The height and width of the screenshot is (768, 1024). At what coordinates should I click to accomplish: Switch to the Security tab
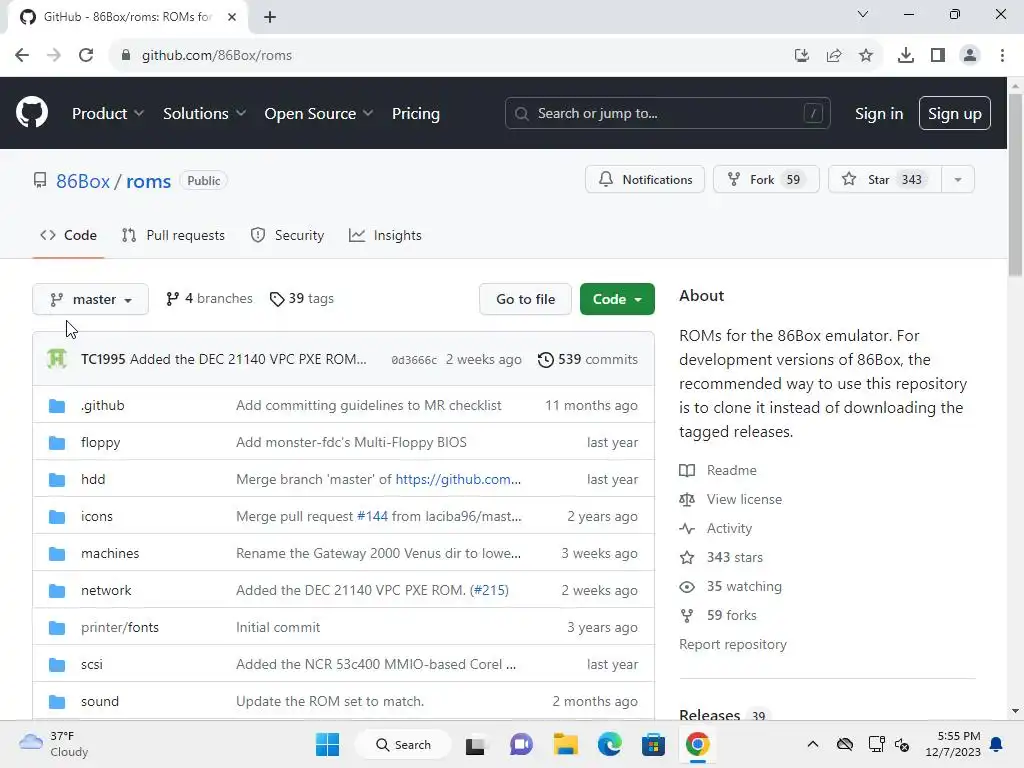point(287,235)
